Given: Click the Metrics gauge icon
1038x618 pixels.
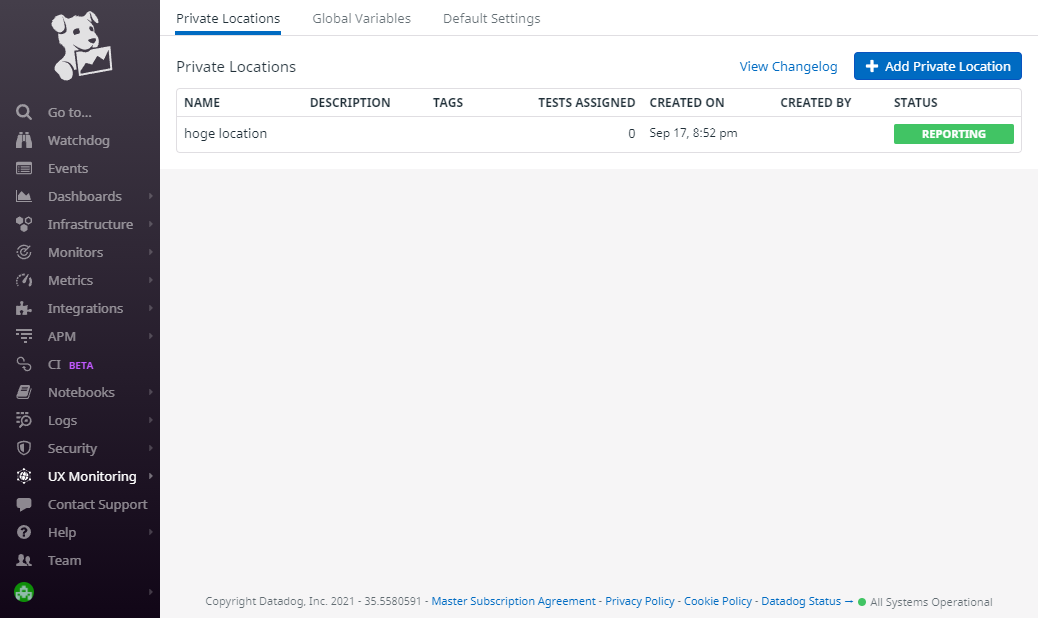Looking at the screenshot, I should click(24, 280).
